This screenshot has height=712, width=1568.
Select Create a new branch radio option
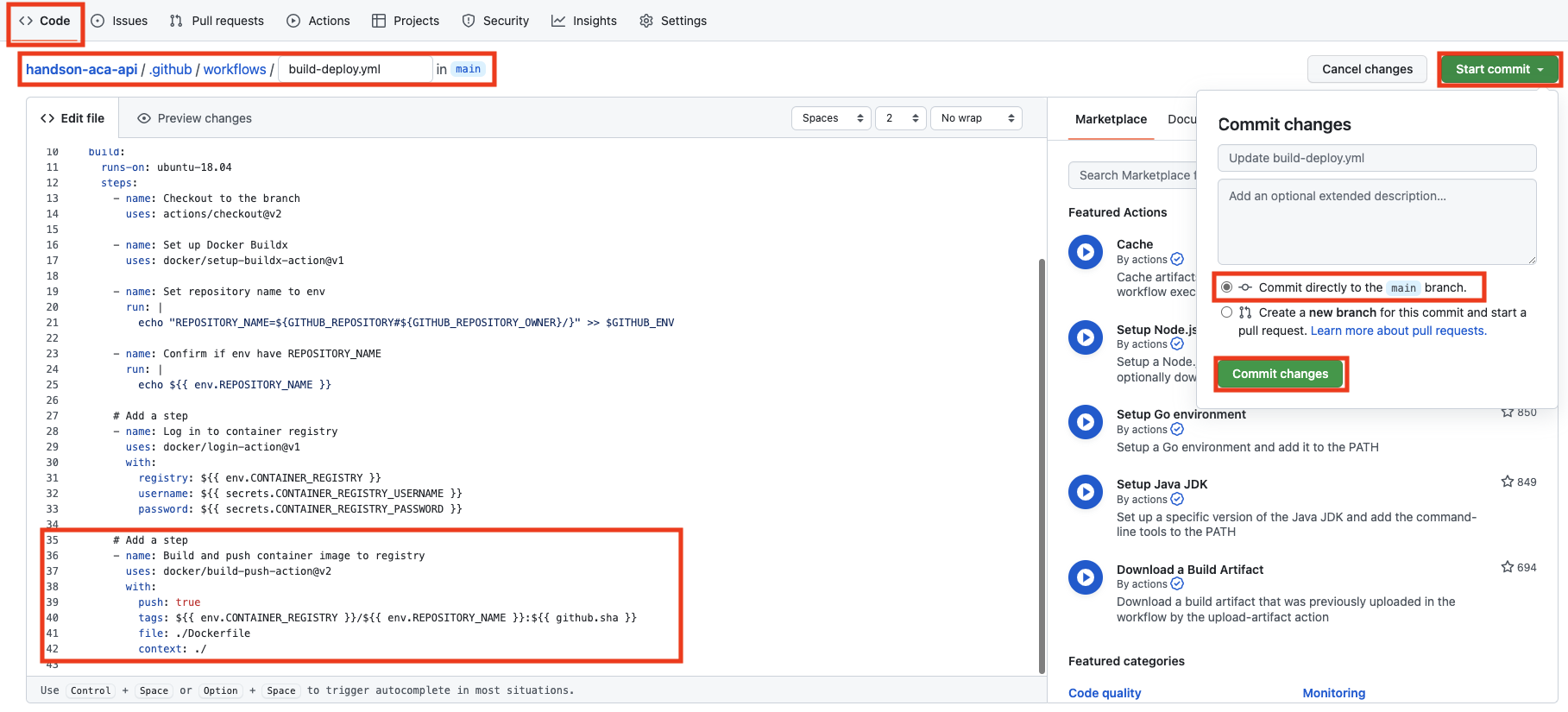click(1227, 312)
